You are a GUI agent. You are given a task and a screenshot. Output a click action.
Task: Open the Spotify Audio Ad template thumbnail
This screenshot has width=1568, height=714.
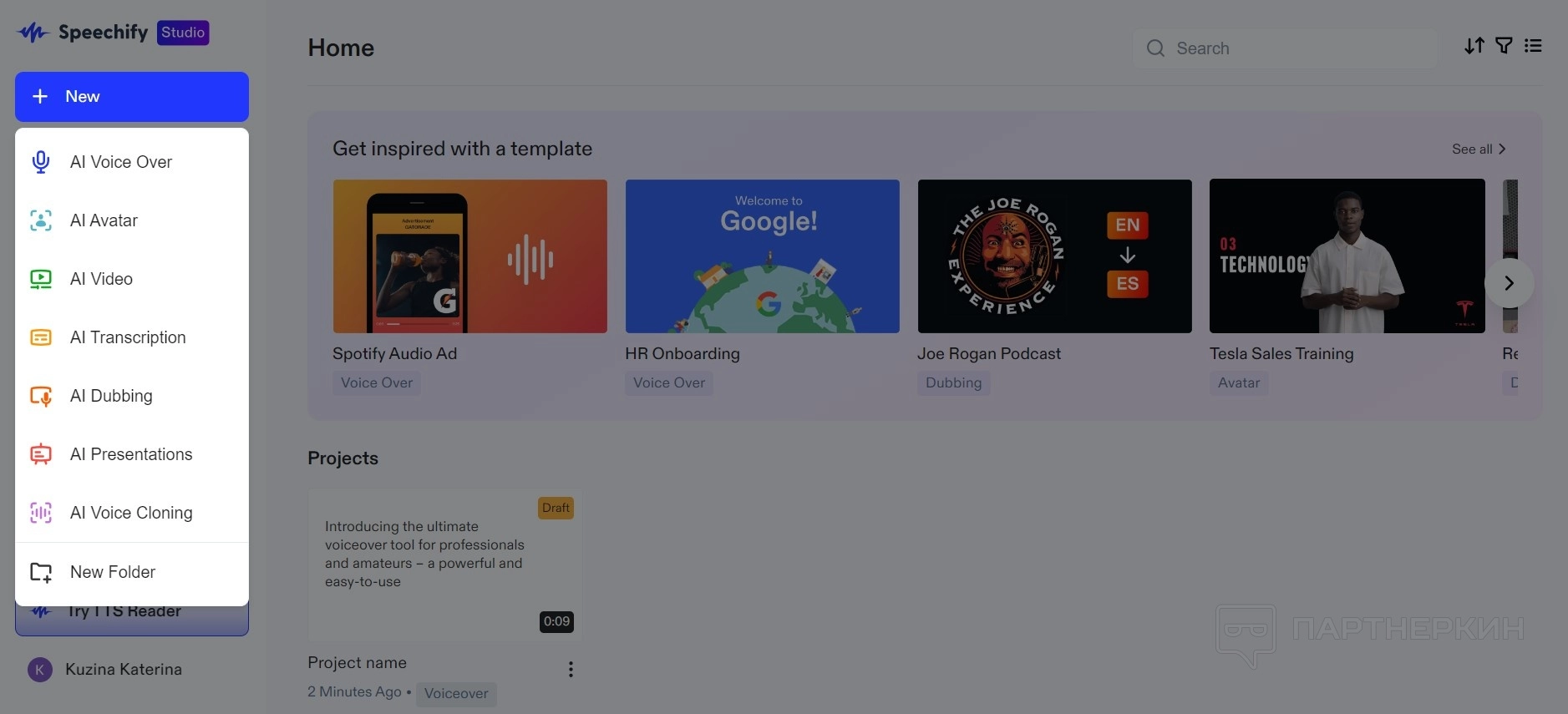[x=470, y=256]
